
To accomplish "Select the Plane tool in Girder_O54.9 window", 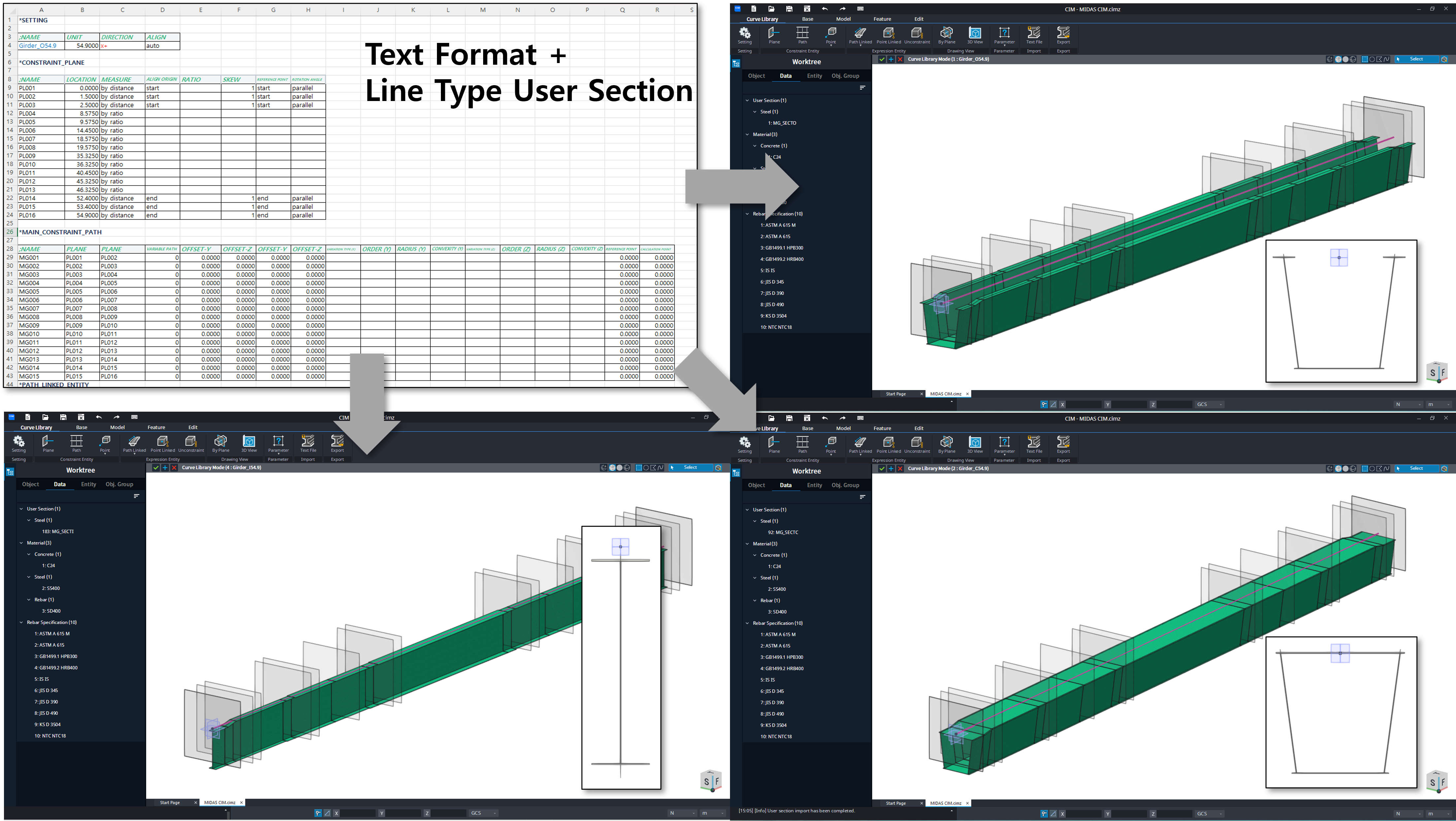I will coord(774,35).
